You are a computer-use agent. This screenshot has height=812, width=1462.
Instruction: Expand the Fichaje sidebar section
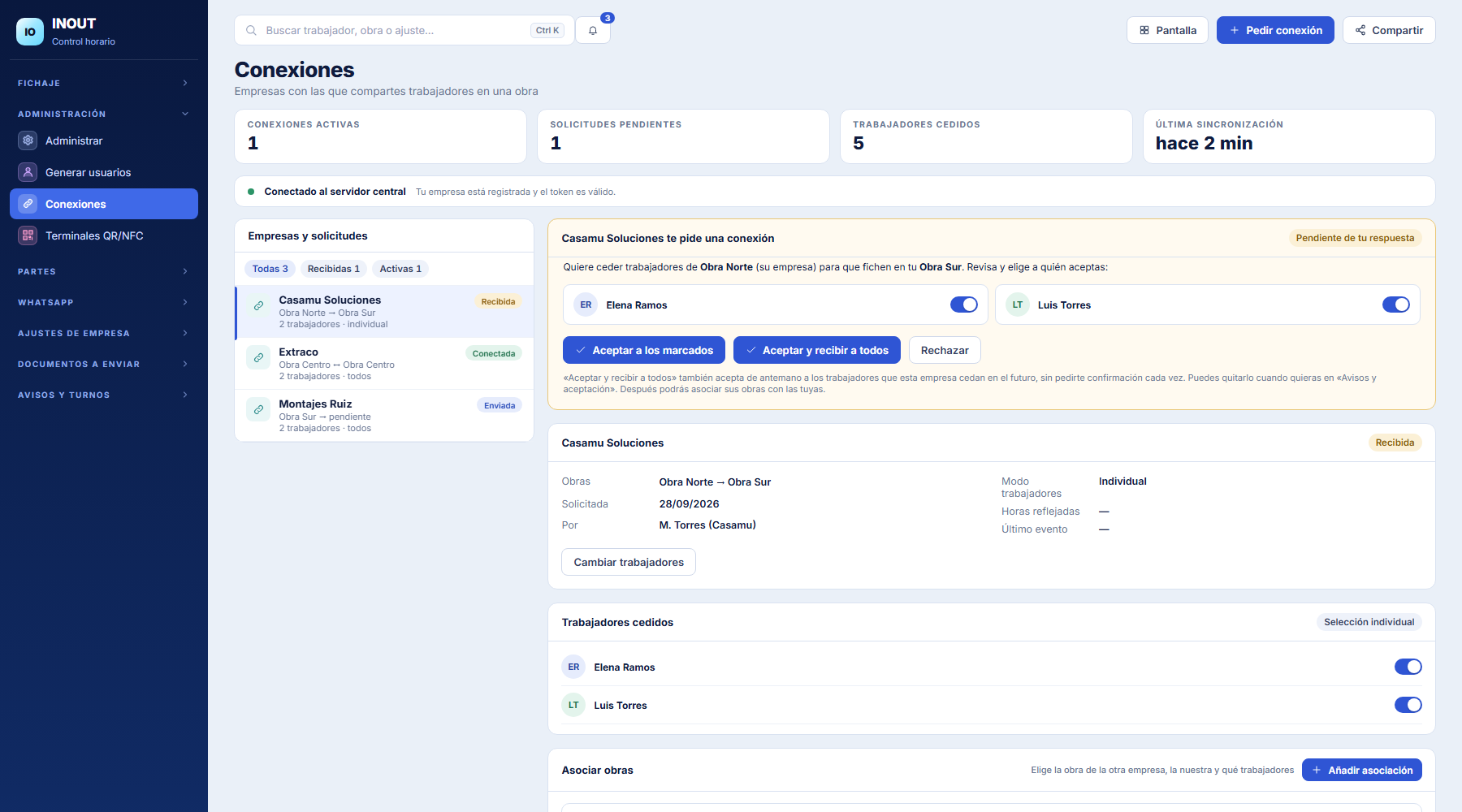[104, 83]
